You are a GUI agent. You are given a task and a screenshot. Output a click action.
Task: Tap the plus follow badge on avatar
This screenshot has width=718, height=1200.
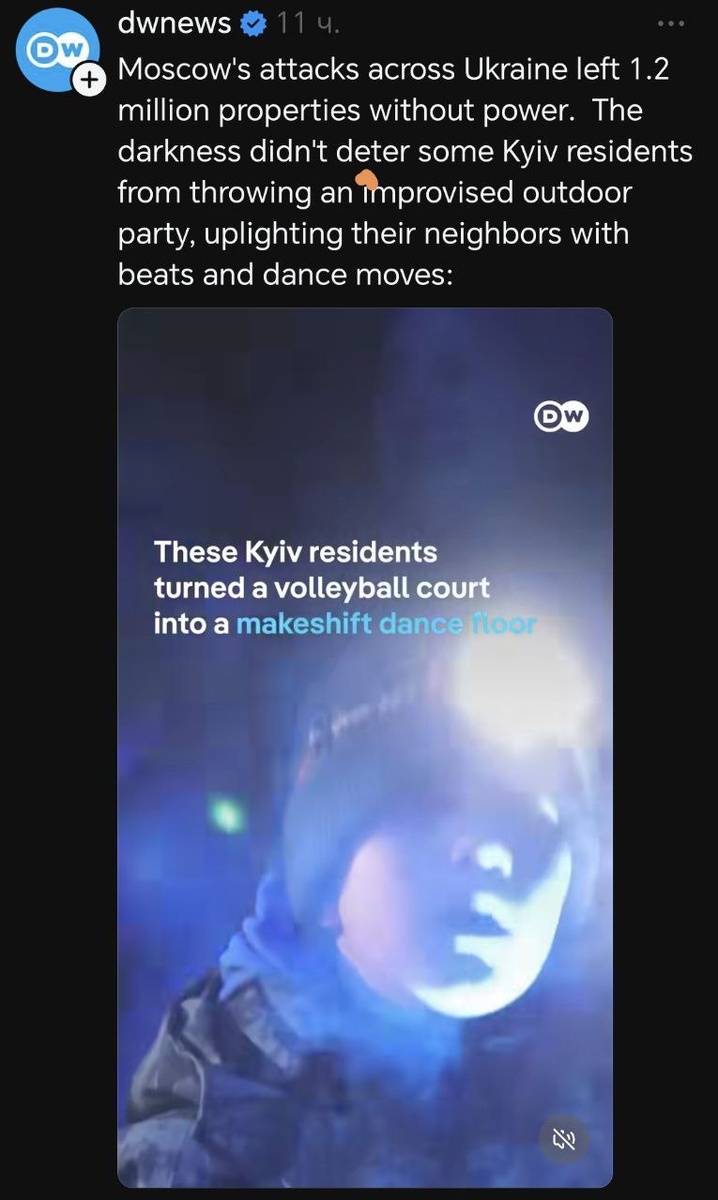pyautogui.click(x=90, y=82)
